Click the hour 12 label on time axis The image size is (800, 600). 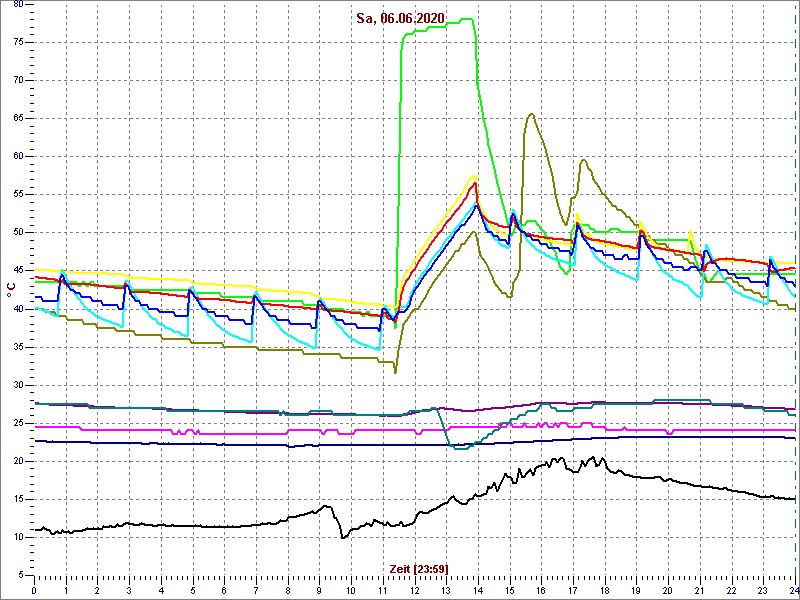point(414,591)
